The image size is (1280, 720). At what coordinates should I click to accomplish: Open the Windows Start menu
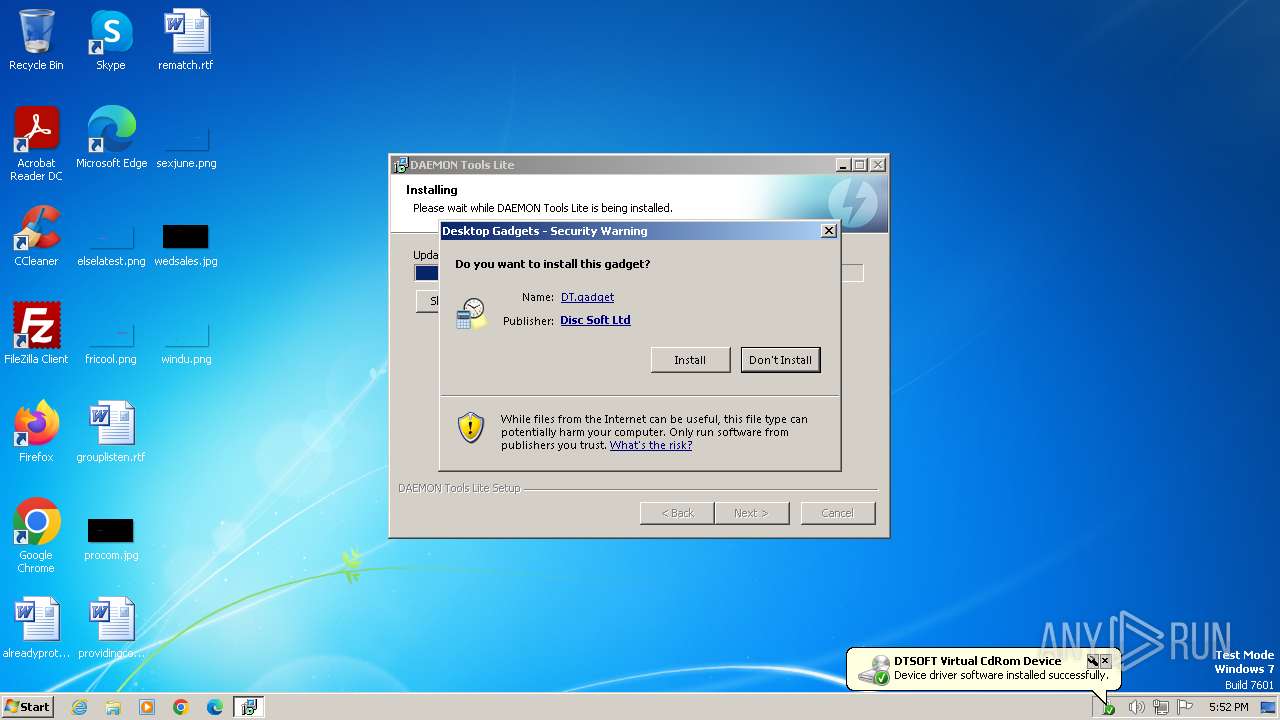click(28, 707)
